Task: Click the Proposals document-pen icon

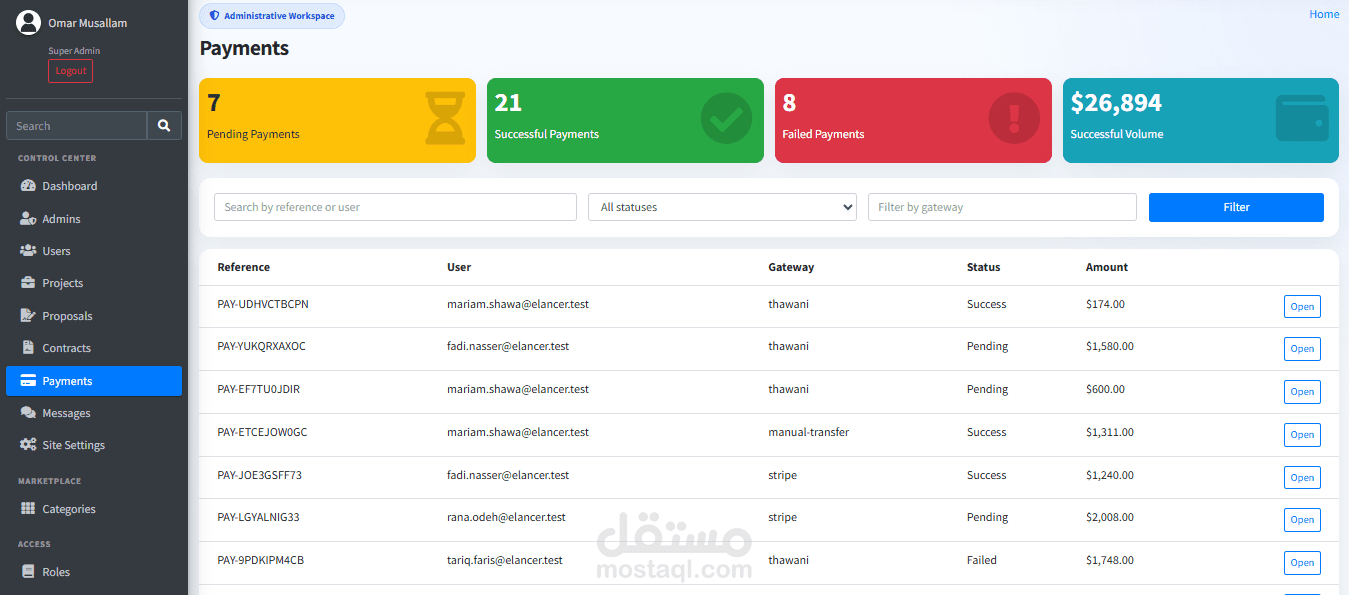Action: (x=28, y=316)
